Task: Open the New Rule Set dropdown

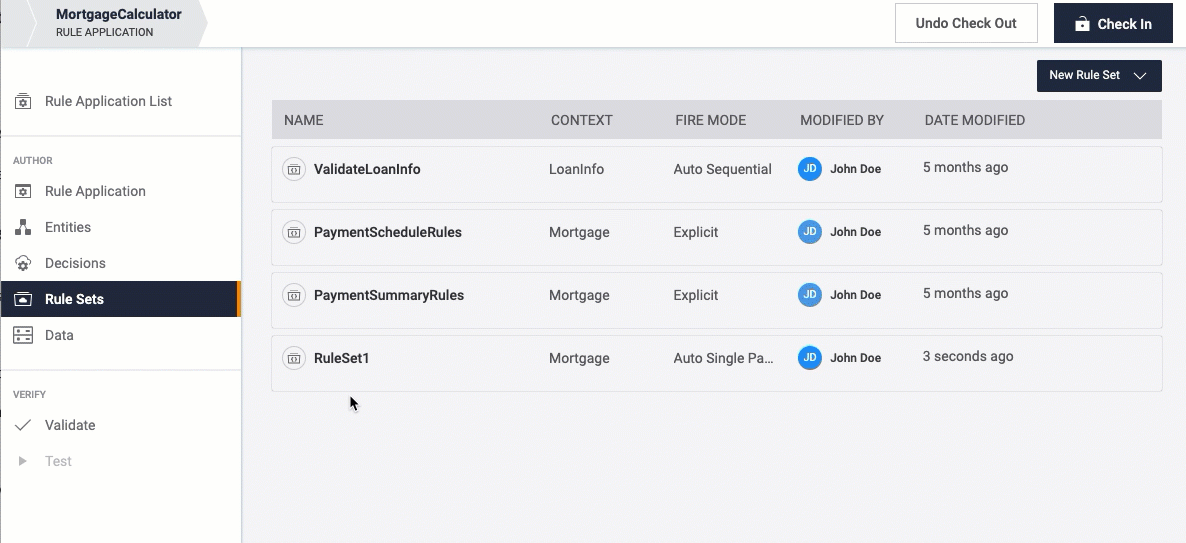Action: 1098,76
